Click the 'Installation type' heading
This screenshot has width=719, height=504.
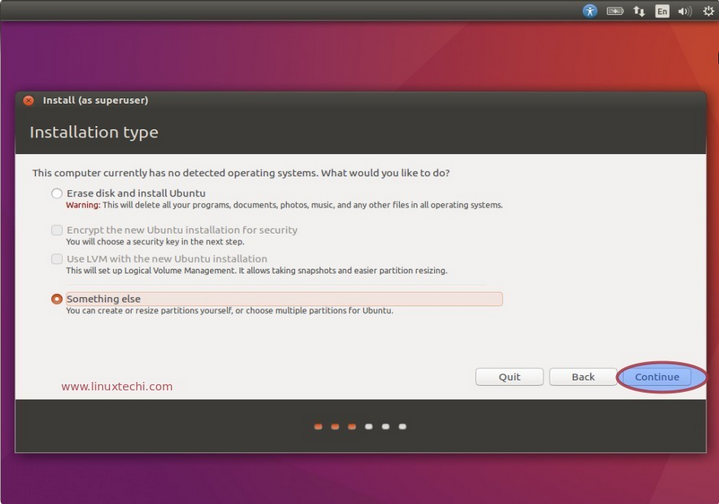click(x=94, y=133)
